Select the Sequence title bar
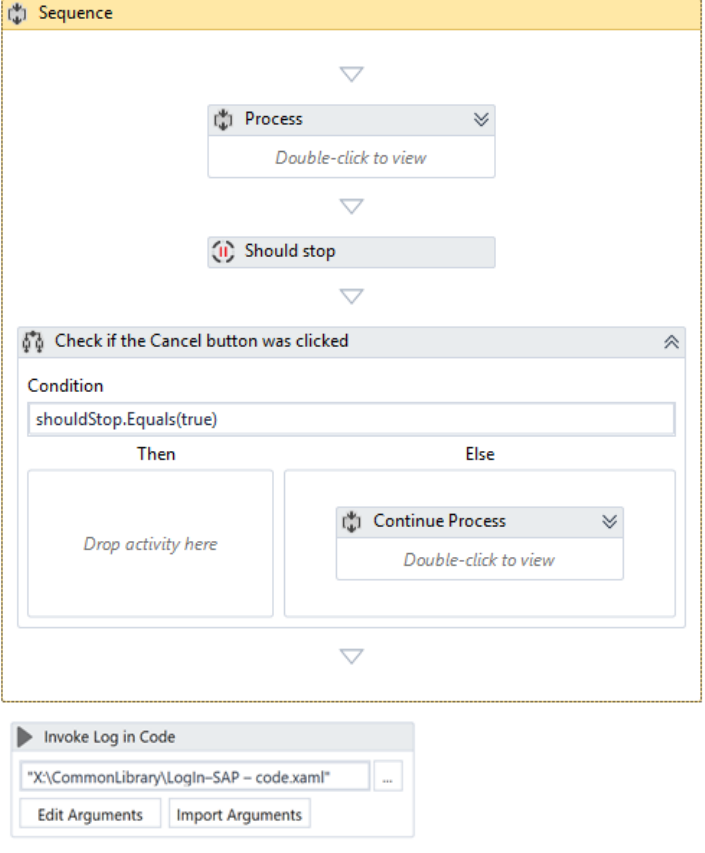Screen dimensions: 705x853 (x=350, y=14)
